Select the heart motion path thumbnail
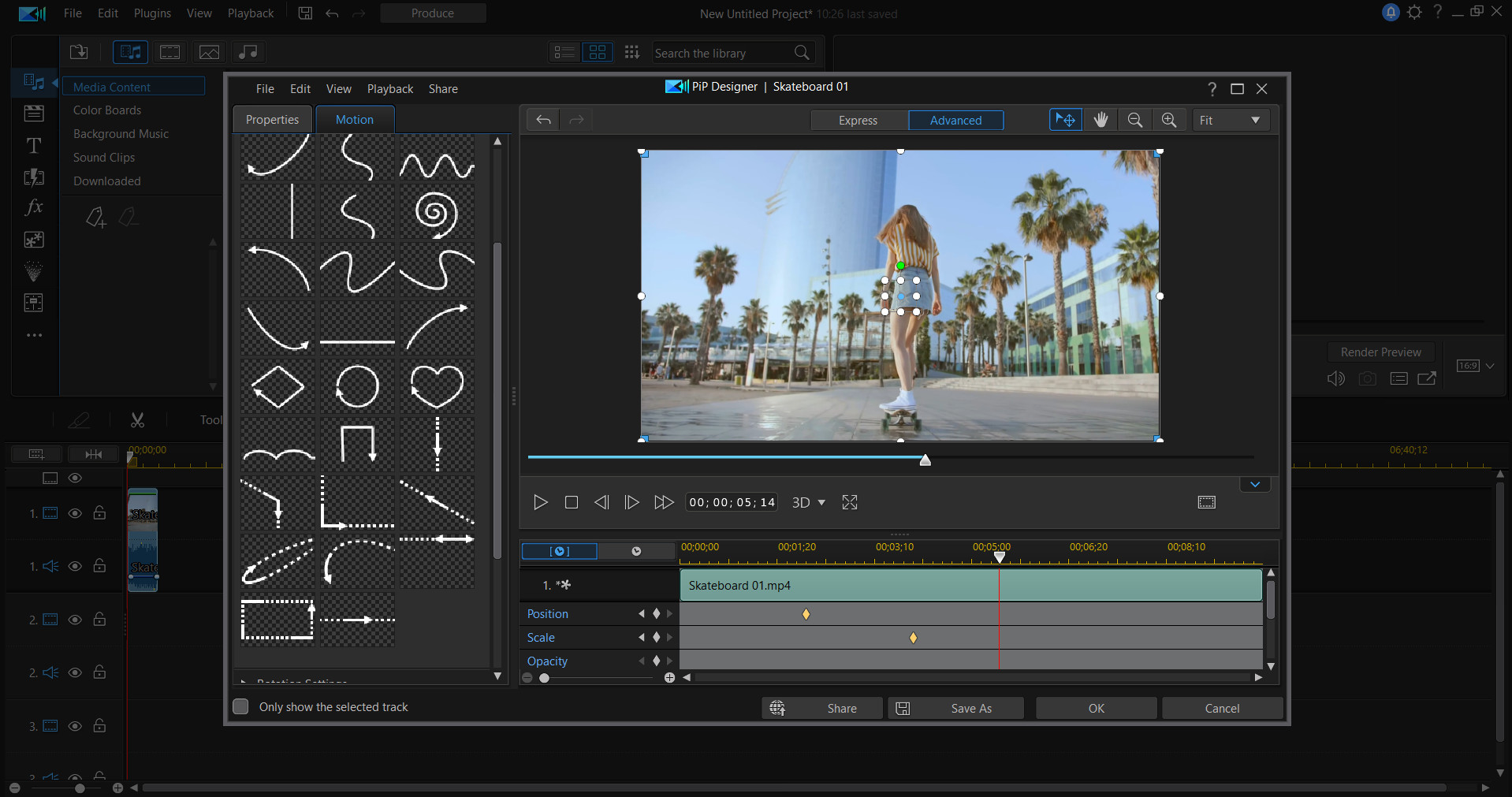 [436, 386]
